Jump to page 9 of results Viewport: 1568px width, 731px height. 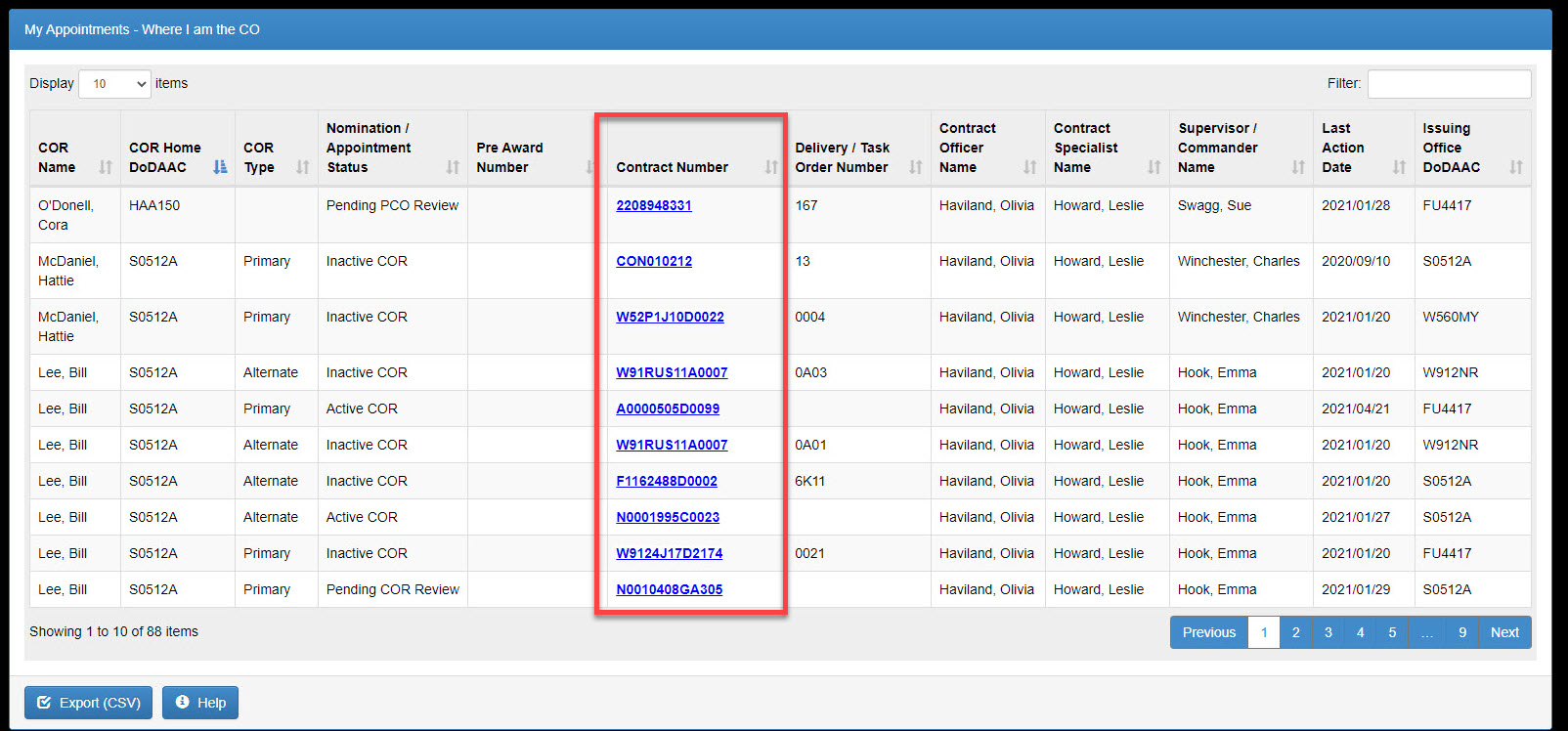click(x=1462, y=632)
